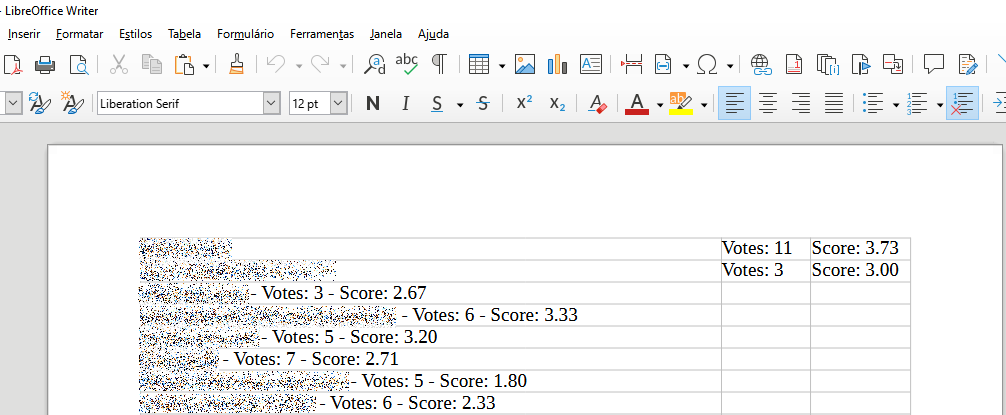1006x415 pixels.
Task: Expand the undo history dropdown
Action: coord(299,65)
